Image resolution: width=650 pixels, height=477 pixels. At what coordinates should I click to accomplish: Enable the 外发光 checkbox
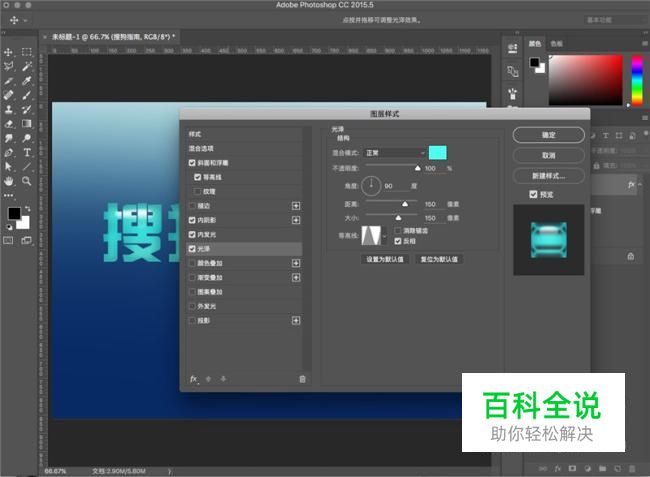192,306
